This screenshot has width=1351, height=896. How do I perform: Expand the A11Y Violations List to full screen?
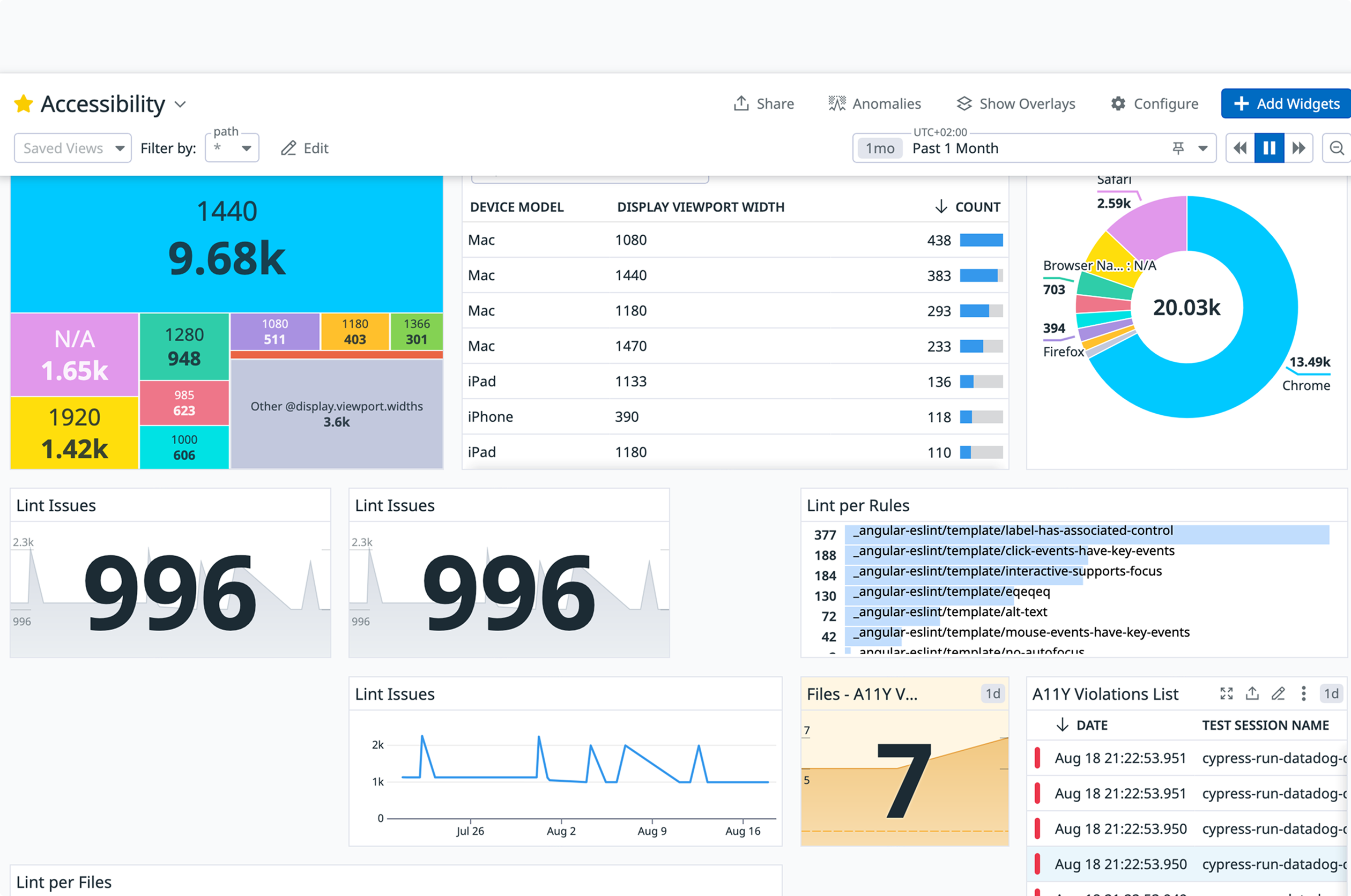click(1227, 693)
